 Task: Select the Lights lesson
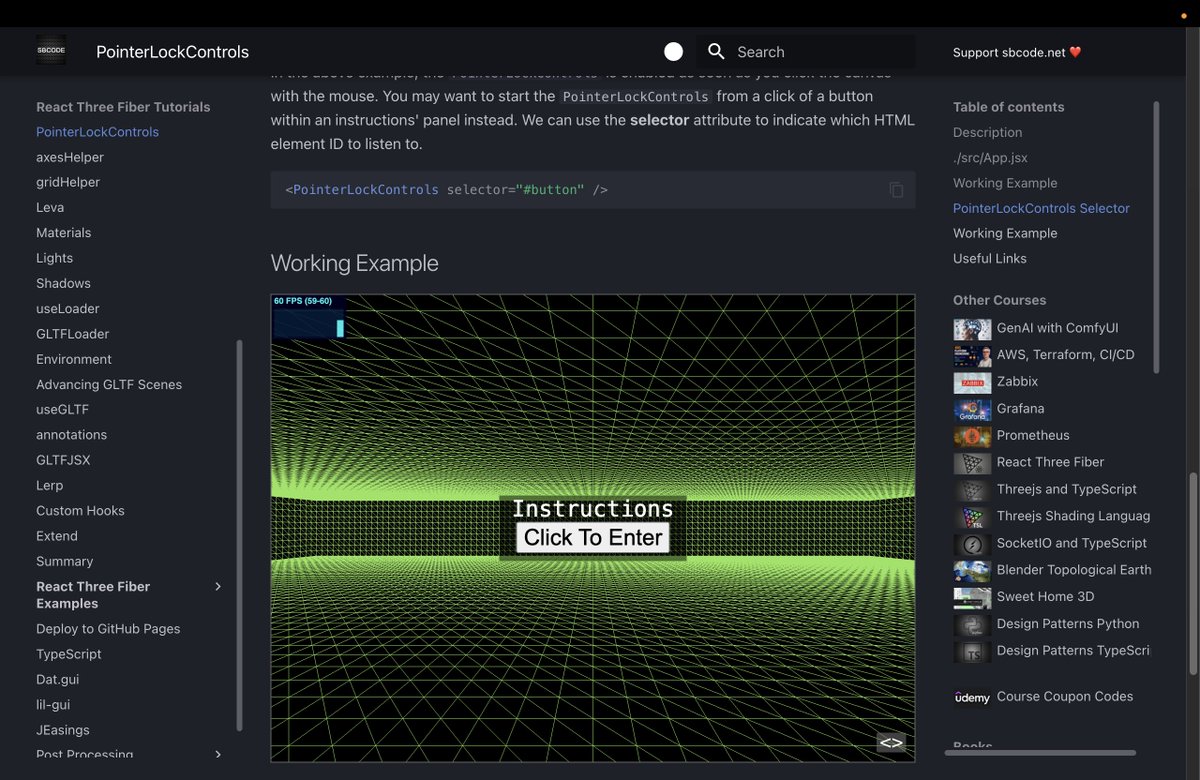54,258
